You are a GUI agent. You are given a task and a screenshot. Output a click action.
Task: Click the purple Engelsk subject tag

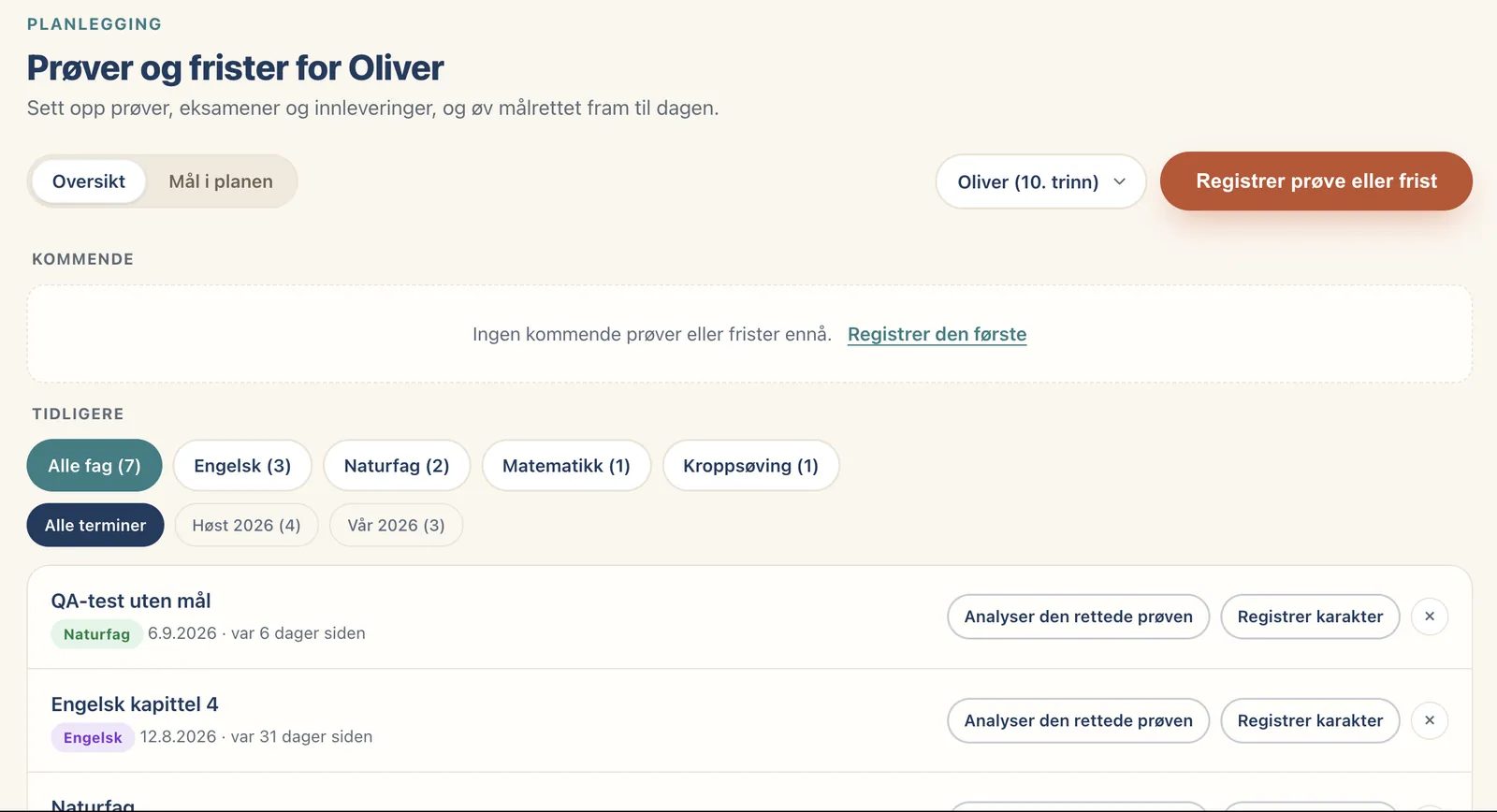pyautogui.click(x=93, y=738)
